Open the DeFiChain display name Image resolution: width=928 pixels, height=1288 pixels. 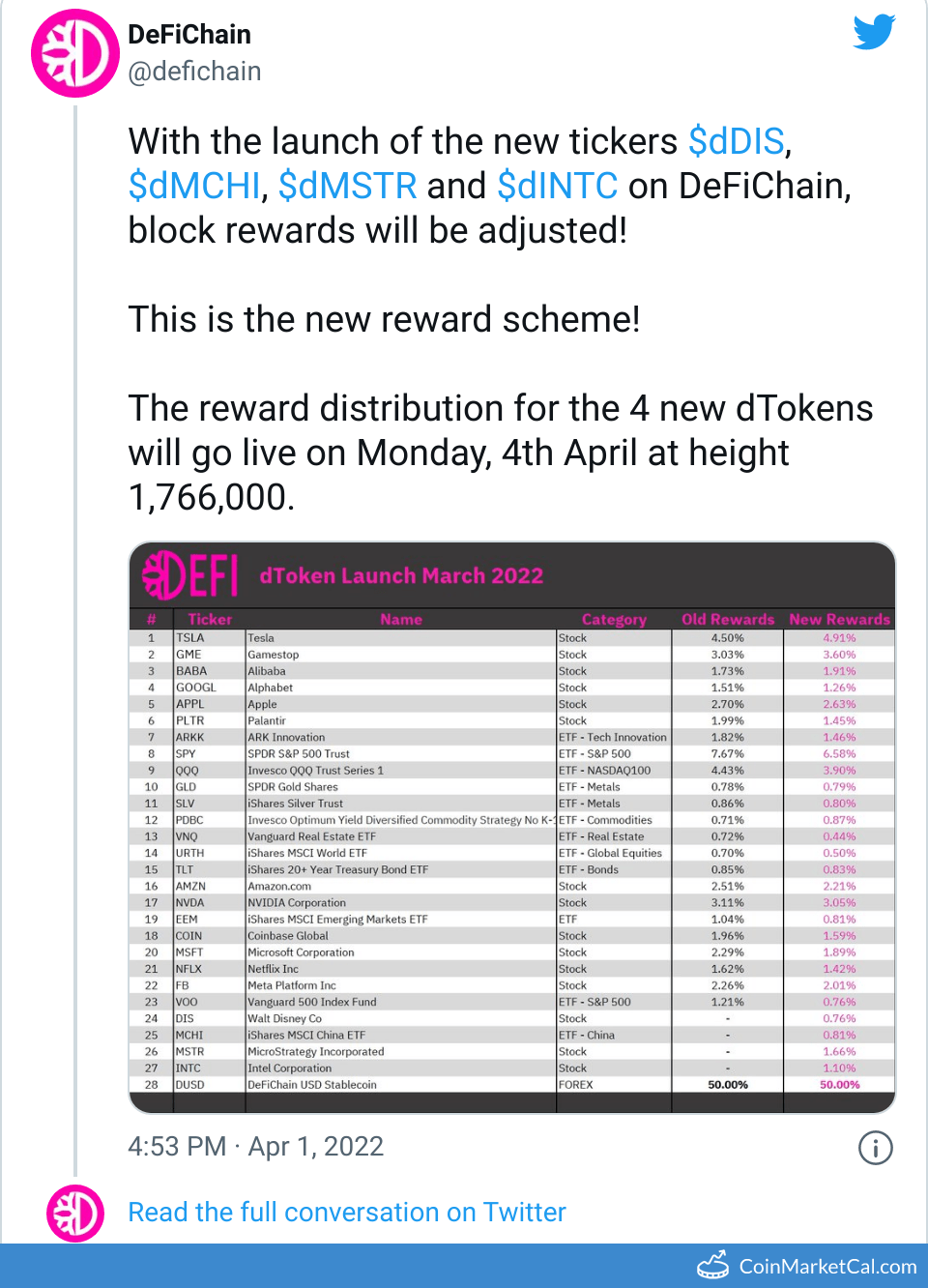pyautogui.click(x=189, y=35)
